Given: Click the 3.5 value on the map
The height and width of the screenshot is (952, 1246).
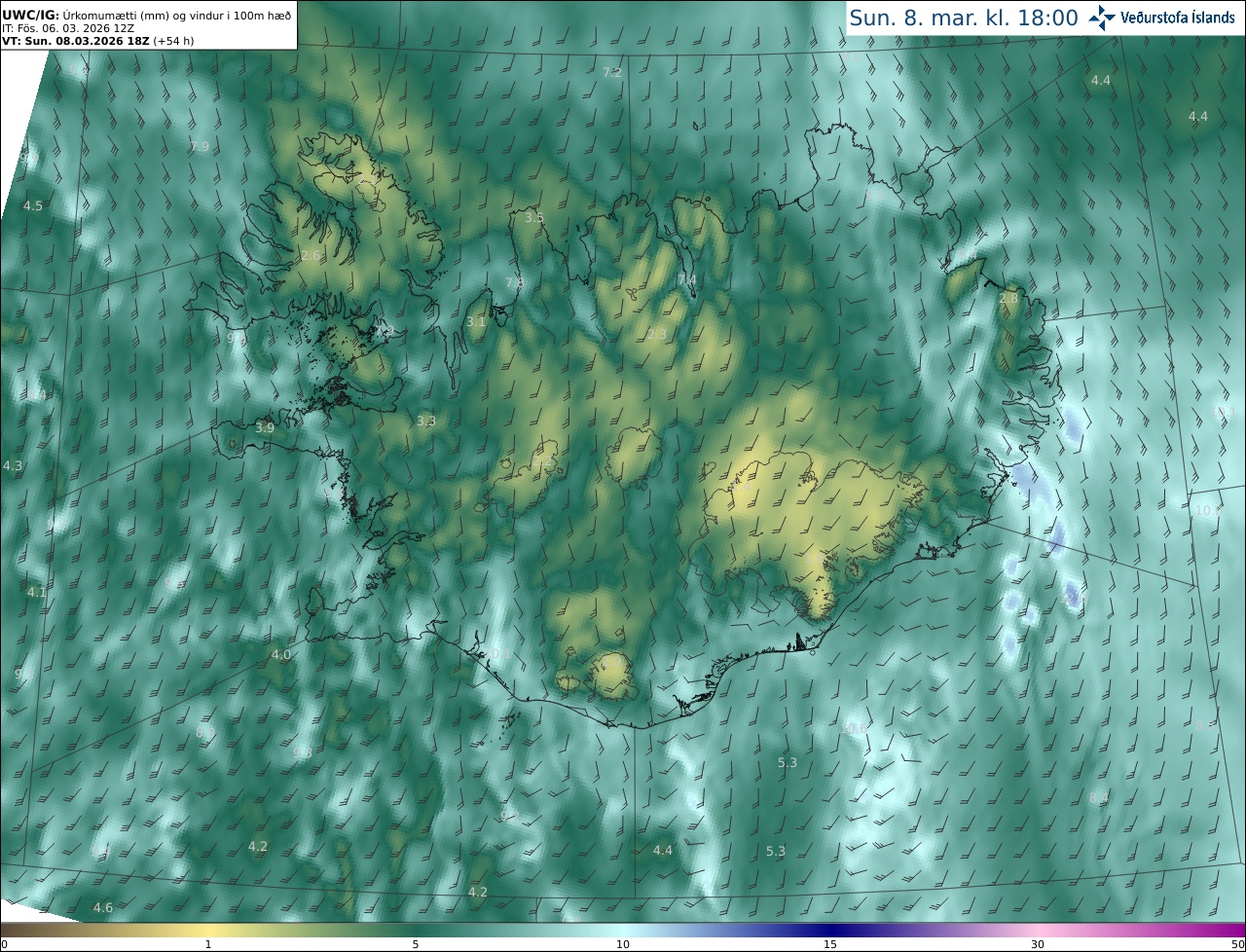Looking at the screenshot, I should pyautogui.click(x=534, y=217).
